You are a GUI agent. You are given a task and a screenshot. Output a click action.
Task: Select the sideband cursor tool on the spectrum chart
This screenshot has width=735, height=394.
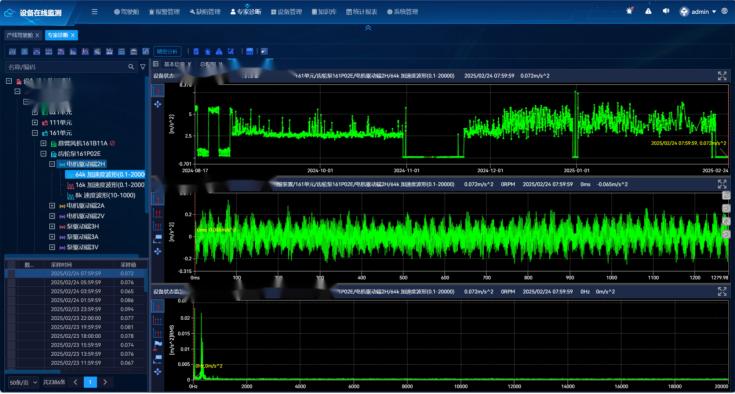tap(158, 333)
